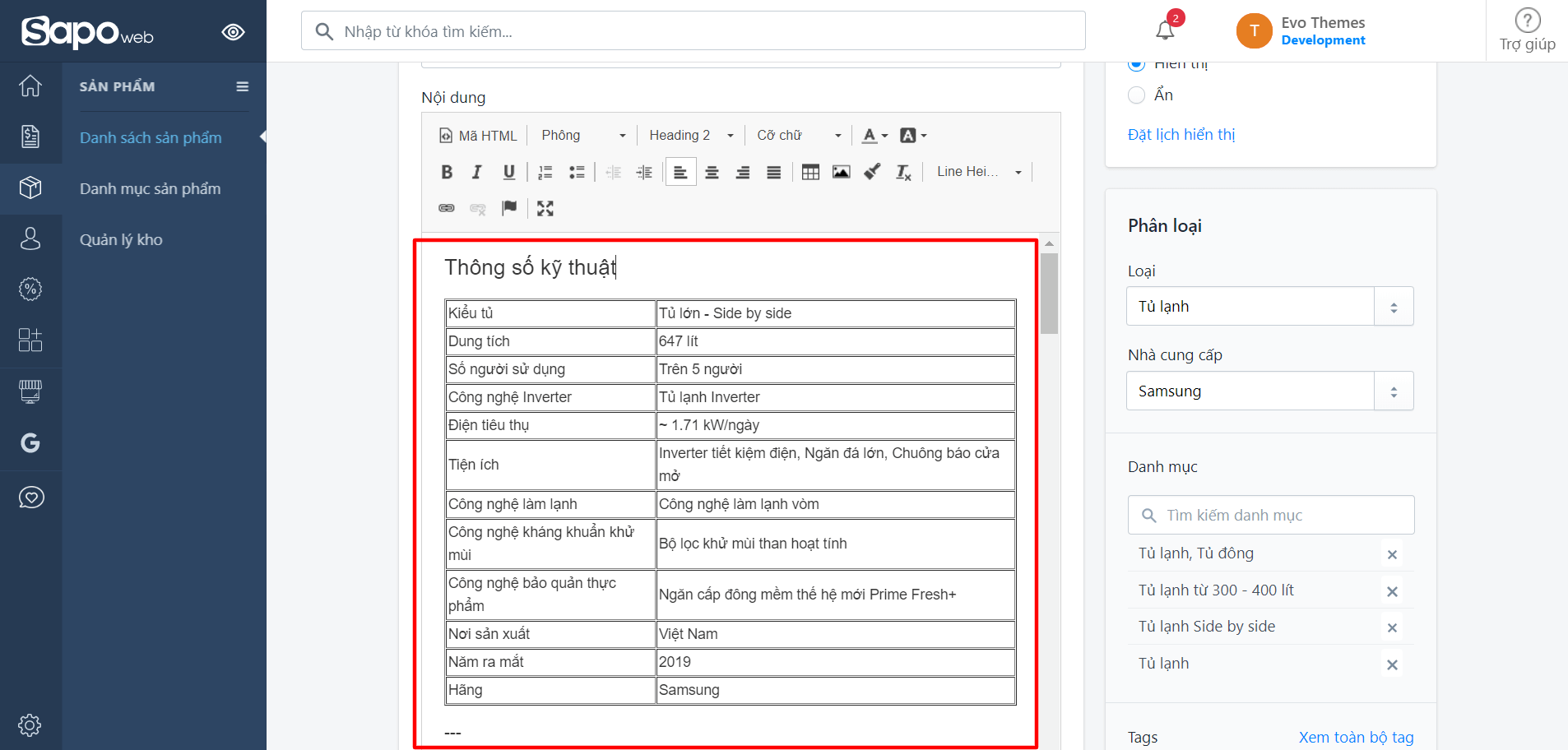Viewport: 1568px width, 750px height.
Task: Insert a table using the table icon
Action: (810, 172)
